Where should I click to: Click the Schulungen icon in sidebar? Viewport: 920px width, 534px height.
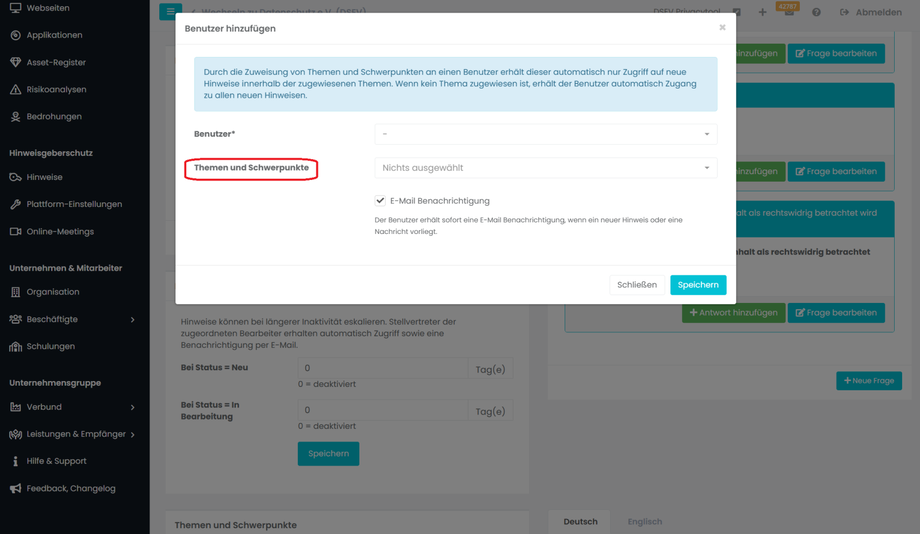(15, 347)
